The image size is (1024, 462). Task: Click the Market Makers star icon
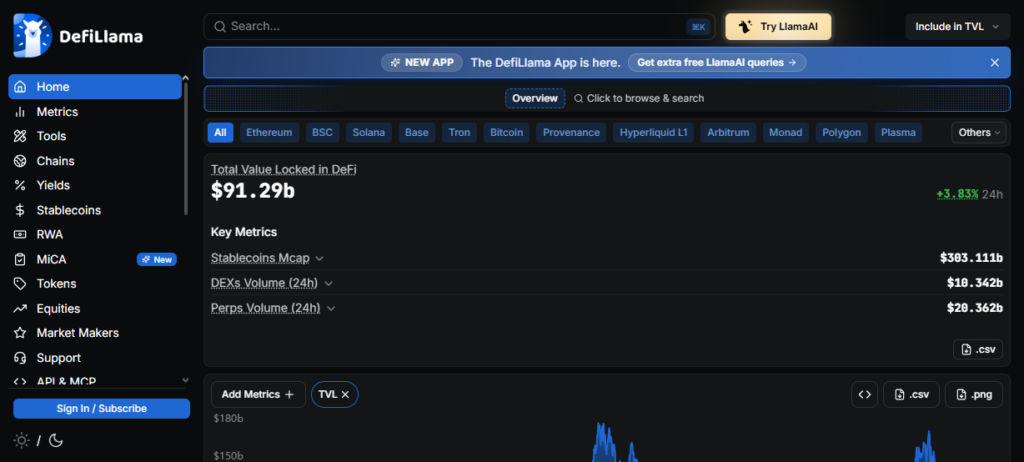coord(20,333)
